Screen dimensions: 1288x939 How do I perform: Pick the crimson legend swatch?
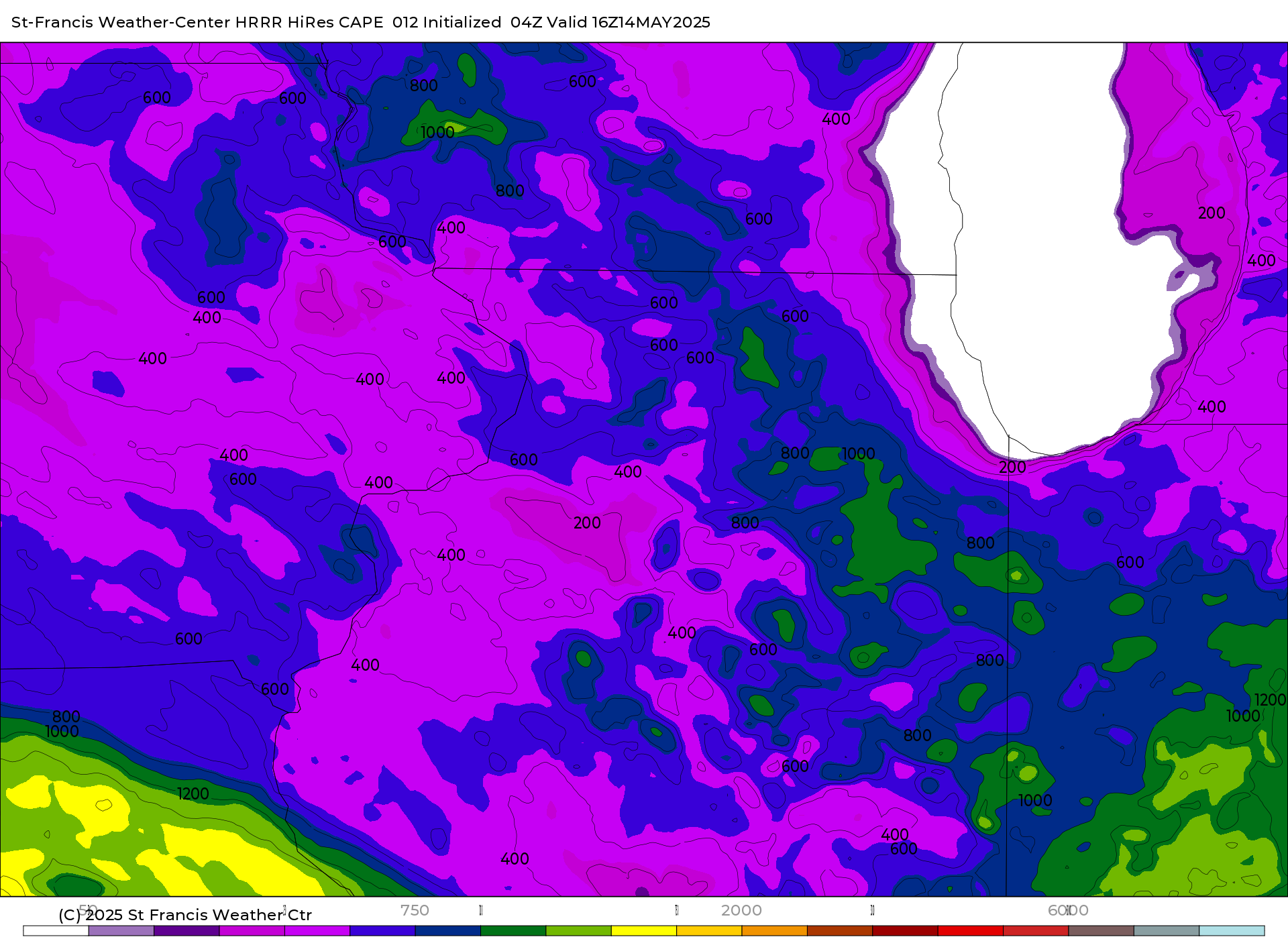click(1036, 931)
